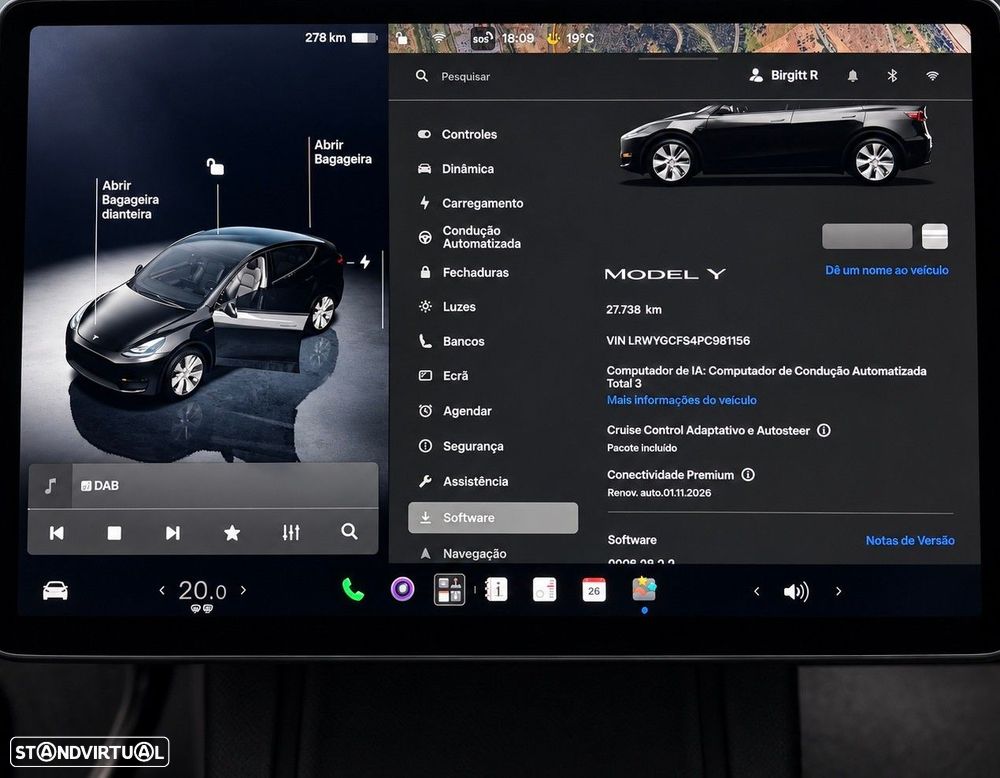Viewport: 1000px width, 778px height.
Task: Open the Calendar app showing 26
Action: coord(594,590)
